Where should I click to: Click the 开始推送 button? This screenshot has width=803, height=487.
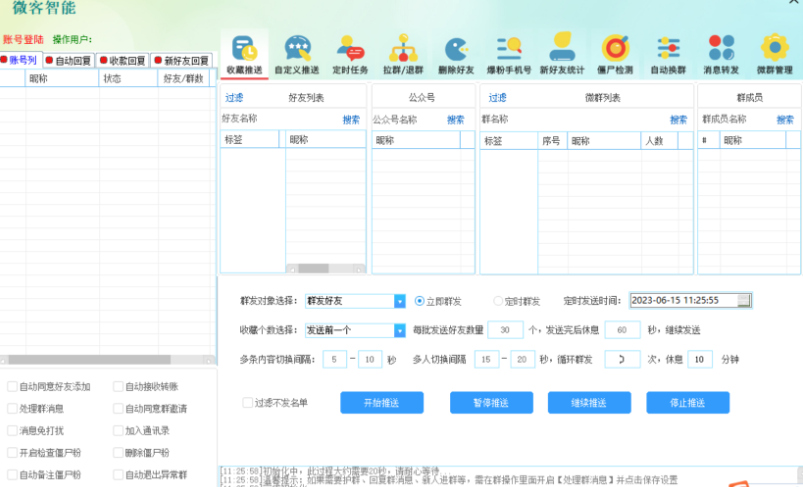tap(374, 403)
